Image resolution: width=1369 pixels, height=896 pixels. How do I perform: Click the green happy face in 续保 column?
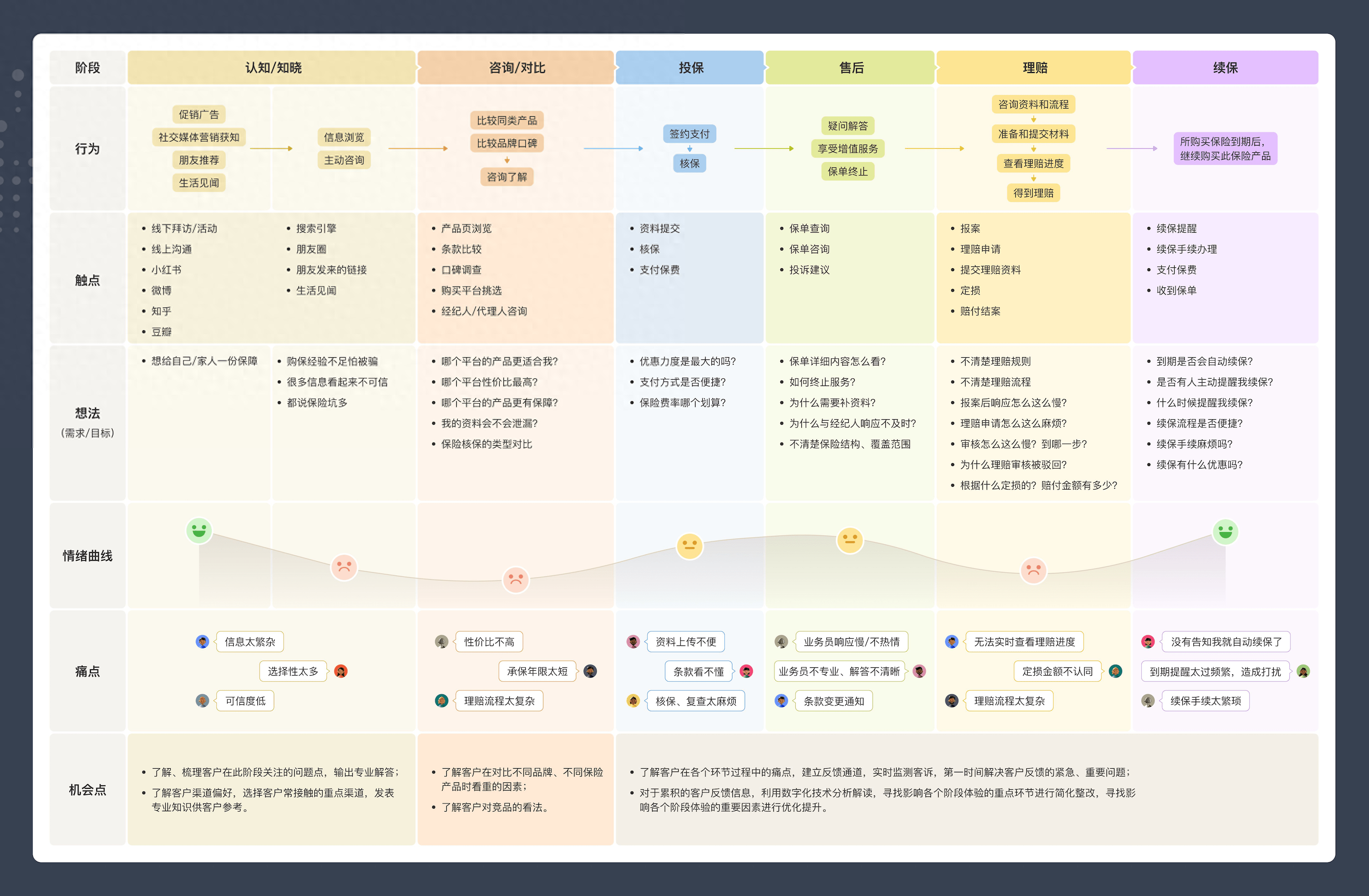coord(1225,531)
